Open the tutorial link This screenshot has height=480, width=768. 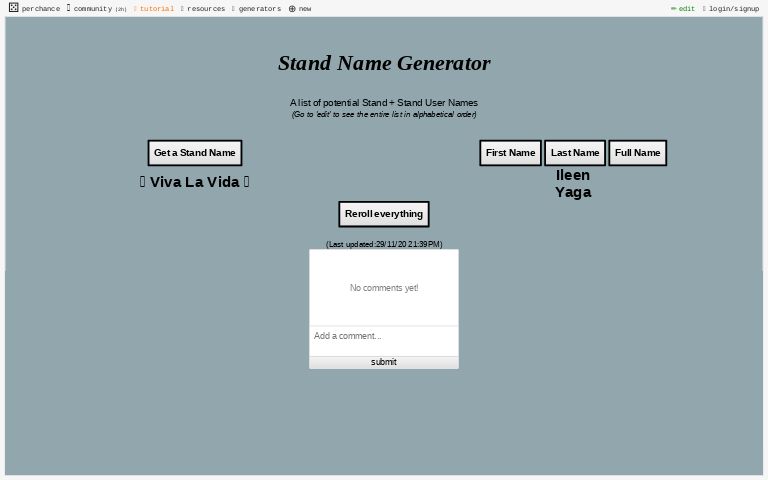click(x=154, y=8)
